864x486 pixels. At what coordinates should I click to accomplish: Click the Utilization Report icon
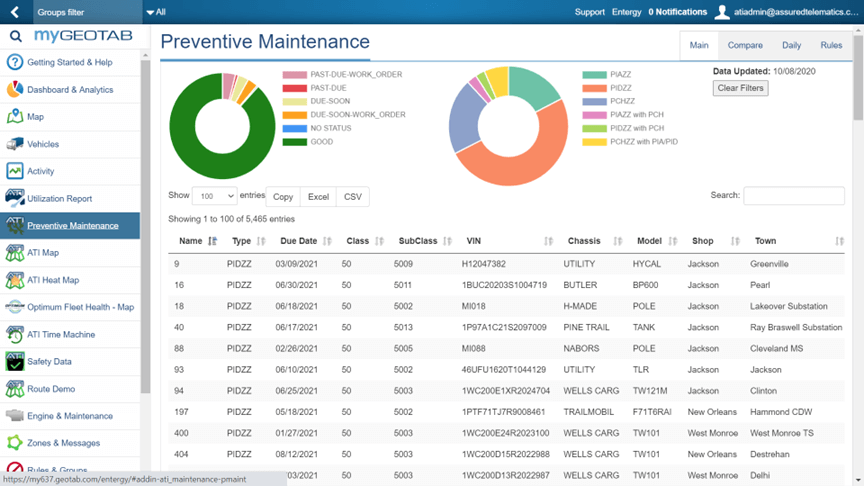15,198
